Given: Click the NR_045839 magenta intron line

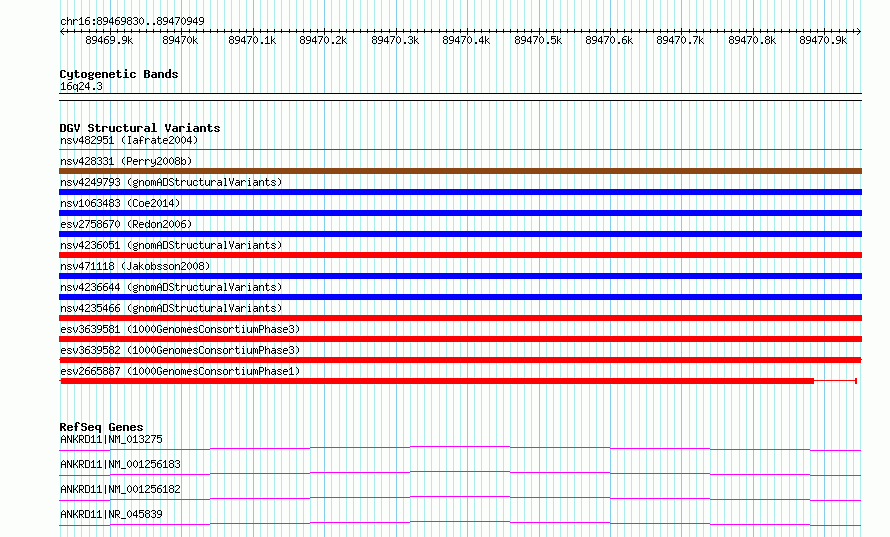Looking at the screenshot, I should click(460, 523).
